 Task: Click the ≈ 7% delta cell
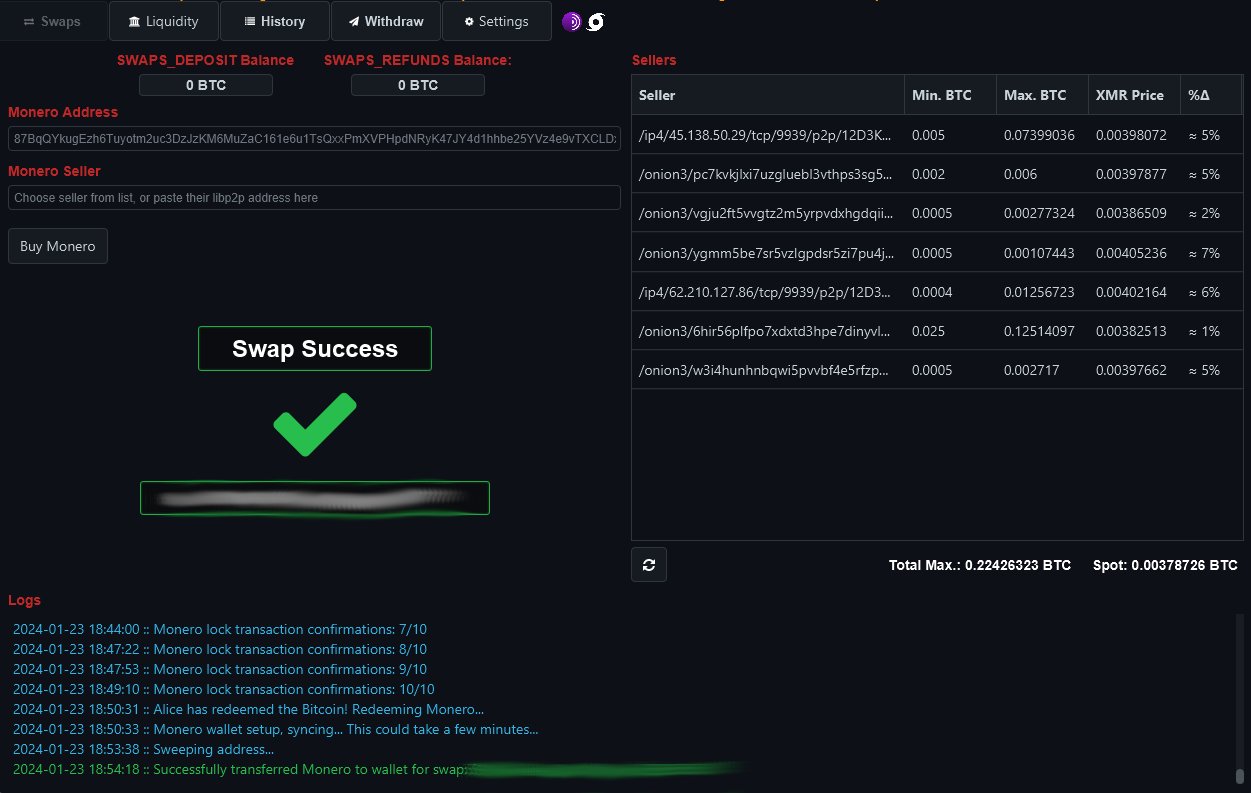[1204, 253]
